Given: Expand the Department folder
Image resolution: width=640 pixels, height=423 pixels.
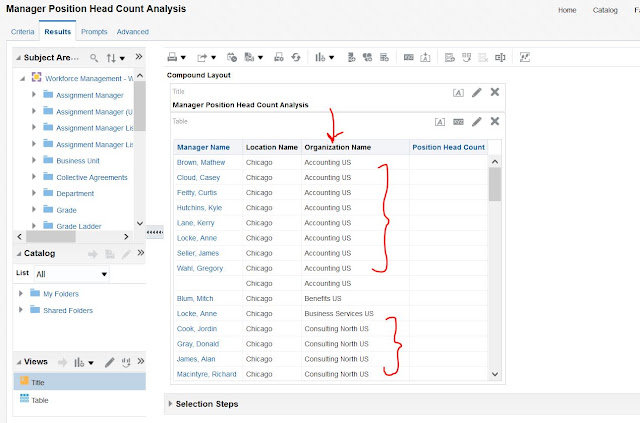Looking at the screenshot, I should click(x=34, y=193).
